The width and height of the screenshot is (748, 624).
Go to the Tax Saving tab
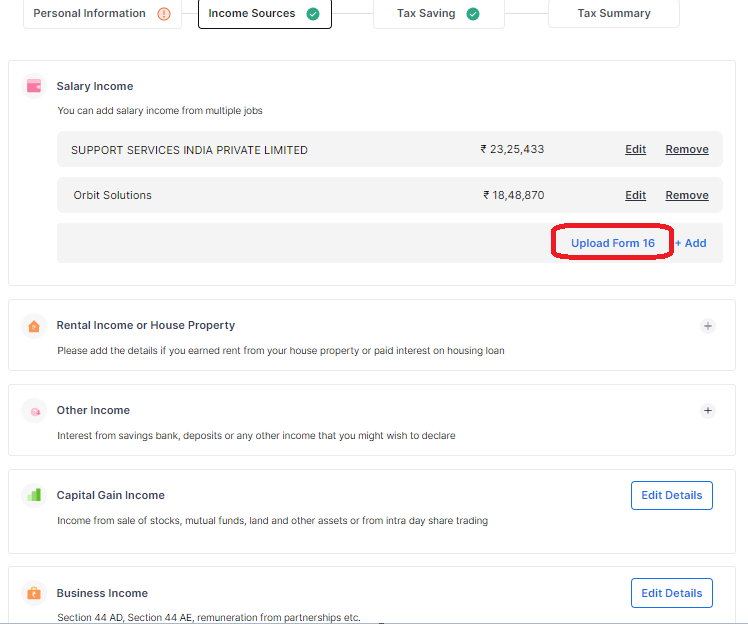tap(426, 14)
